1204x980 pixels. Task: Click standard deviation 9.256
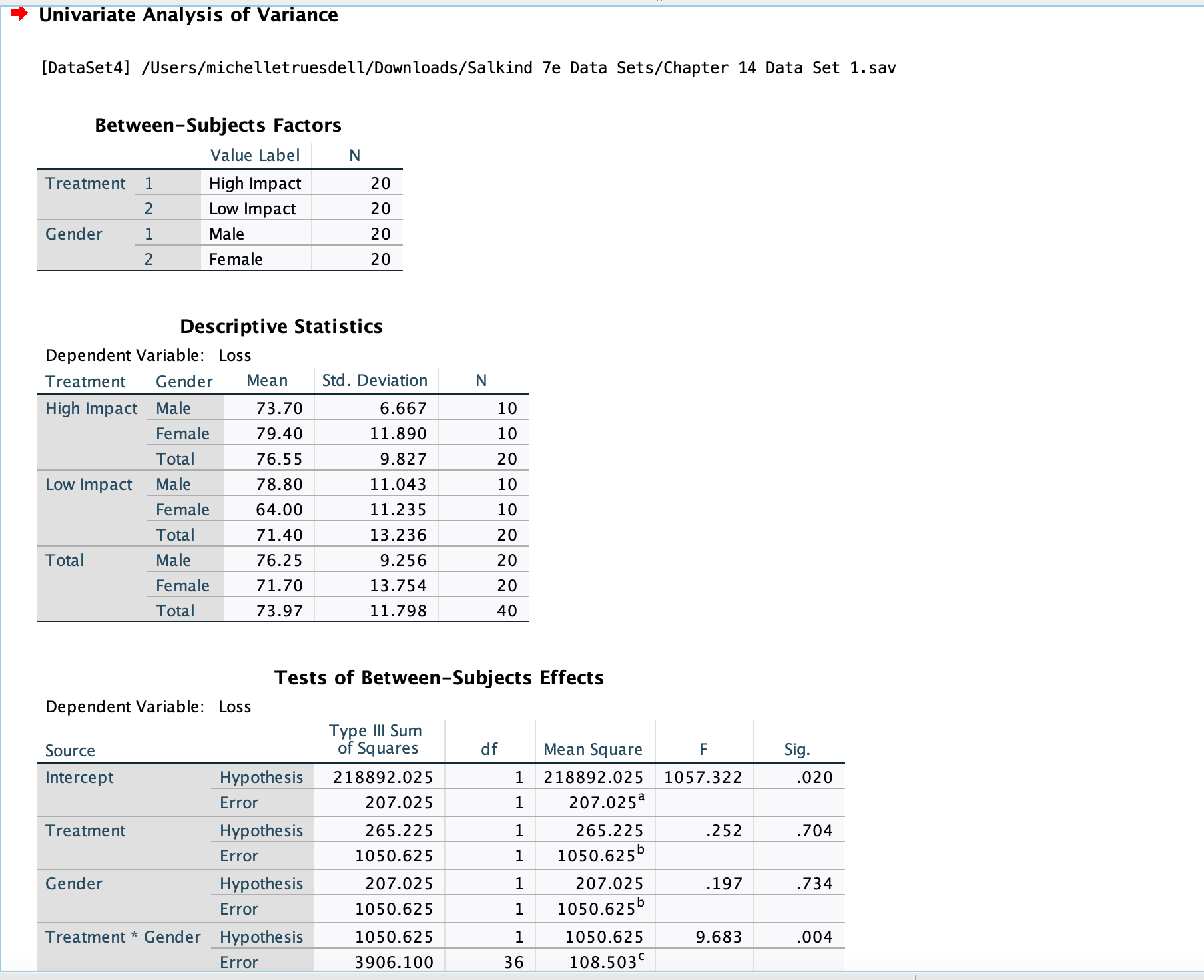(x=403, y=560)
